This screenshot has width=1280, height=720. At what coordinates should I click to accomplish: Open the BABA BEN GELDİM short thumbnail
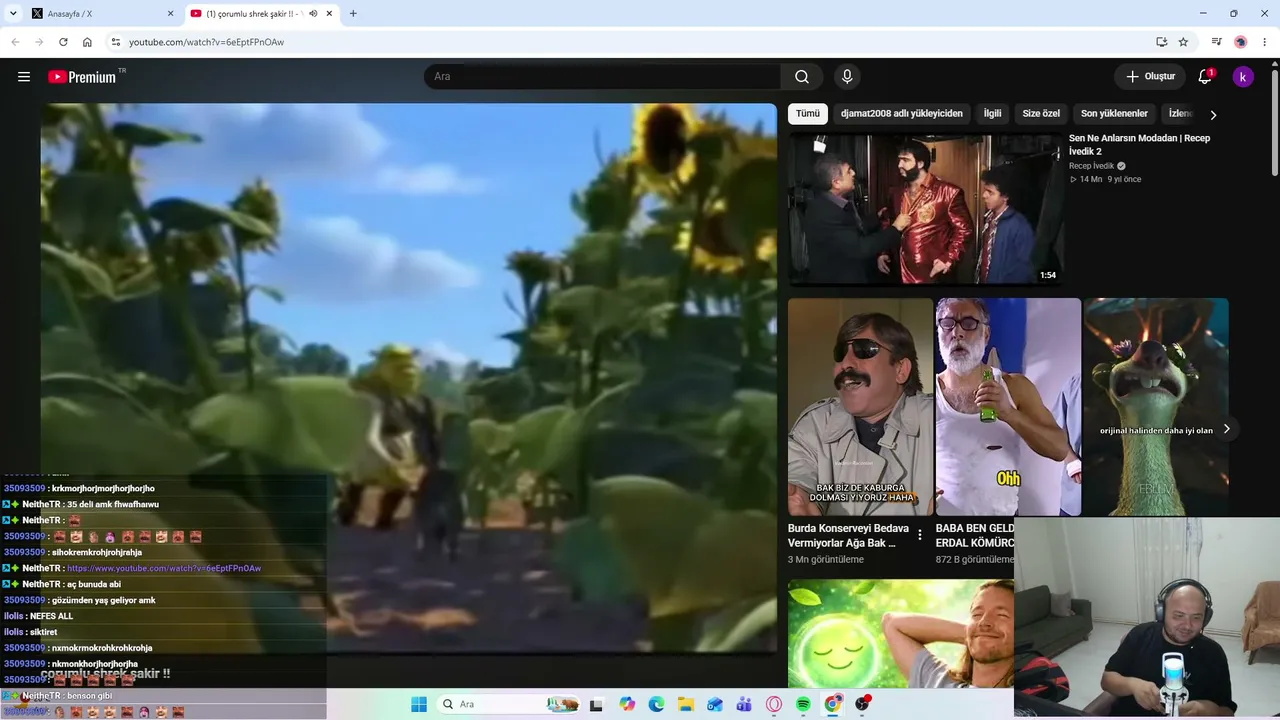click(x=1008, y=407)
